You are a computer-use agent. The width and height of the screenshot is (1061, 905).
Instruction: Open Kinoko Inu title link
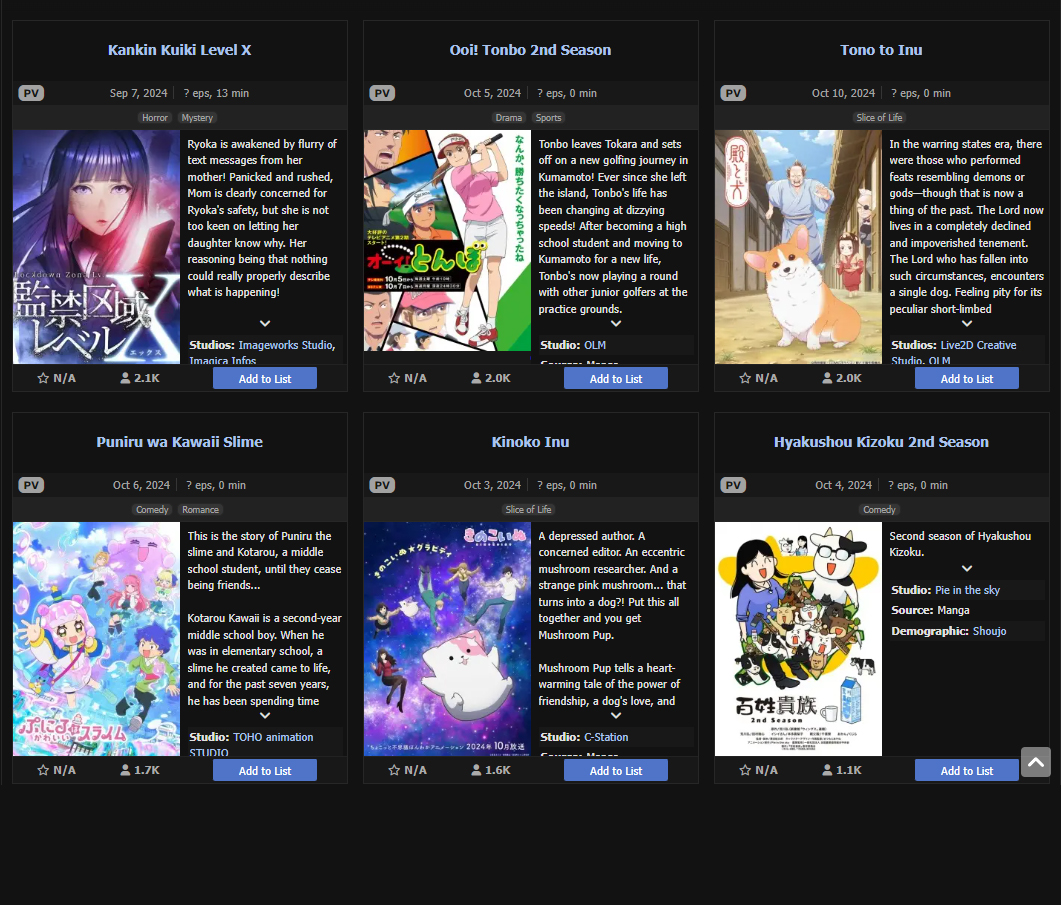coord(530,442)
